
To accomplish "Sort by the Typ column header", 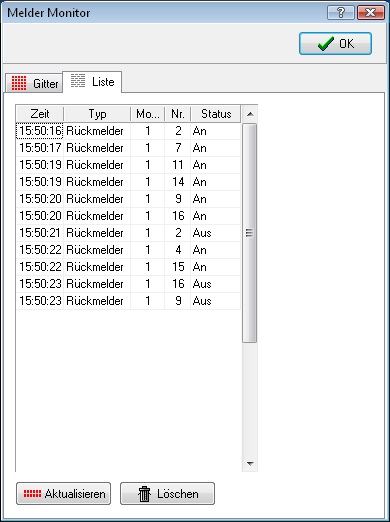I will click(97, 114).
